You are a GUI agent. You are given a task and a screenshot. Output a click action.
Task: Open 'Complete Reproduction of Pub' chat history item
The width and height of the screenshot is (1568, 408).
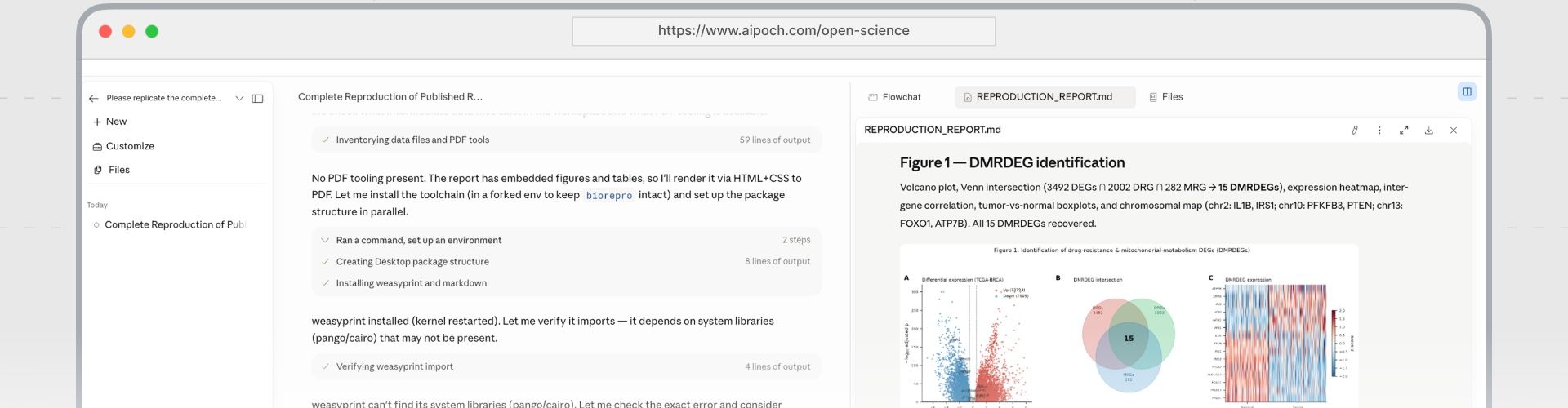(171, 224)
